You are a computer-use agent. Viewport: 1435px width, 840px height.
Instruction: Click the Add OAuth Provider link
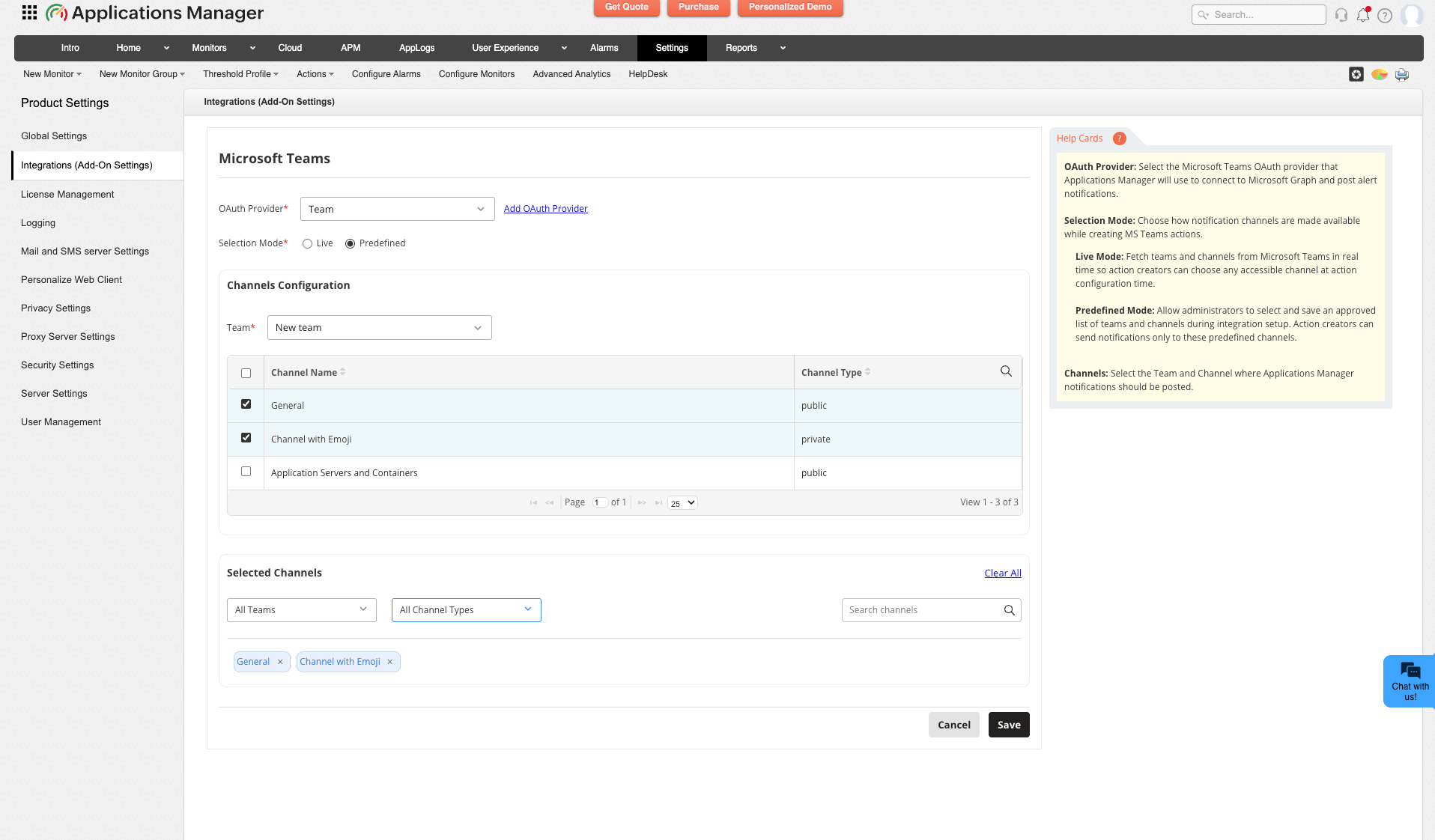545,209
